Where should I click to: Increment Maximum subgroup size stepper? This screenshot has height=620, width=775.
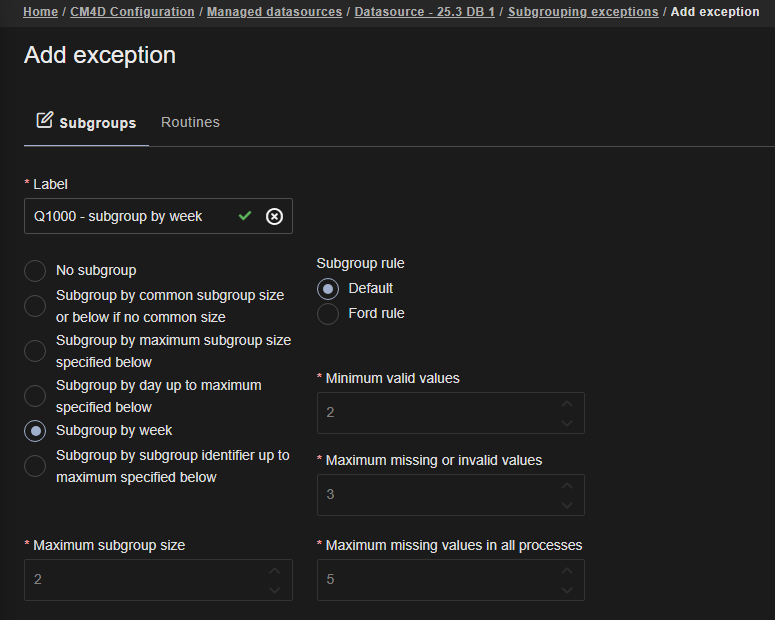click(275, 571)
